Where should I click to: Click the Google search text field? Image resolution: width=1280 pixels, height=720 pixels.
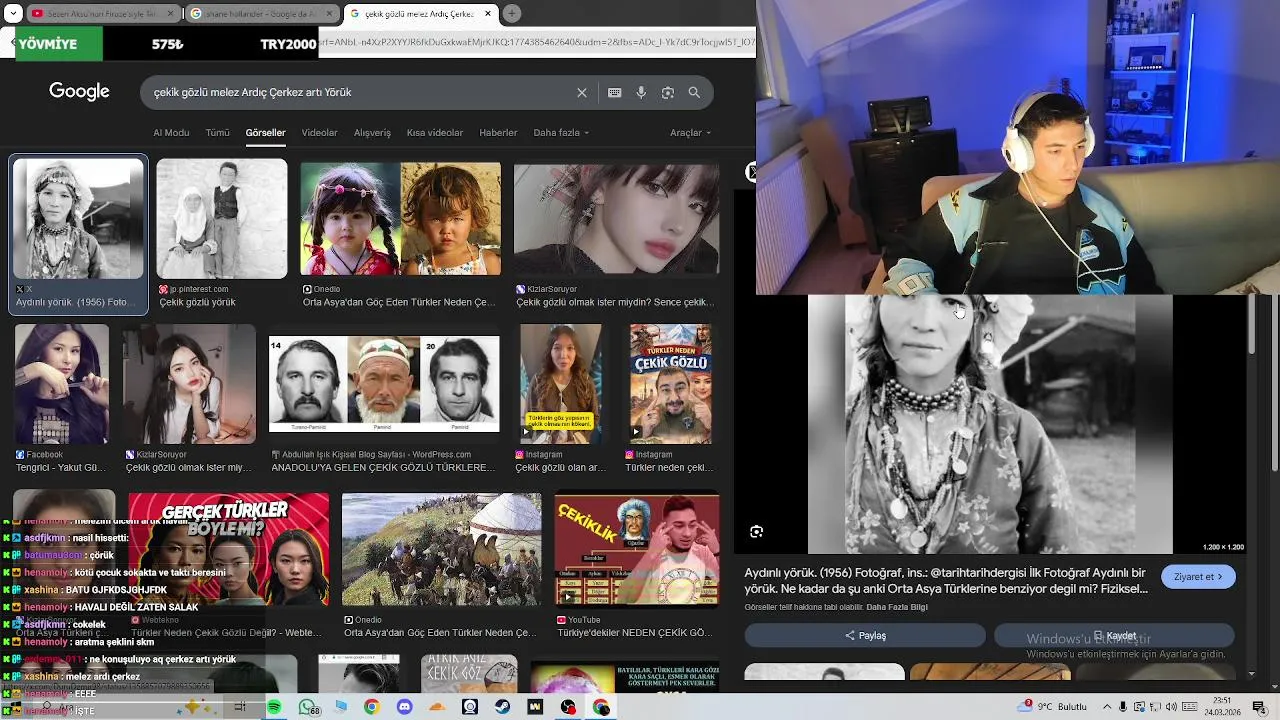click(x=360, y=92)
